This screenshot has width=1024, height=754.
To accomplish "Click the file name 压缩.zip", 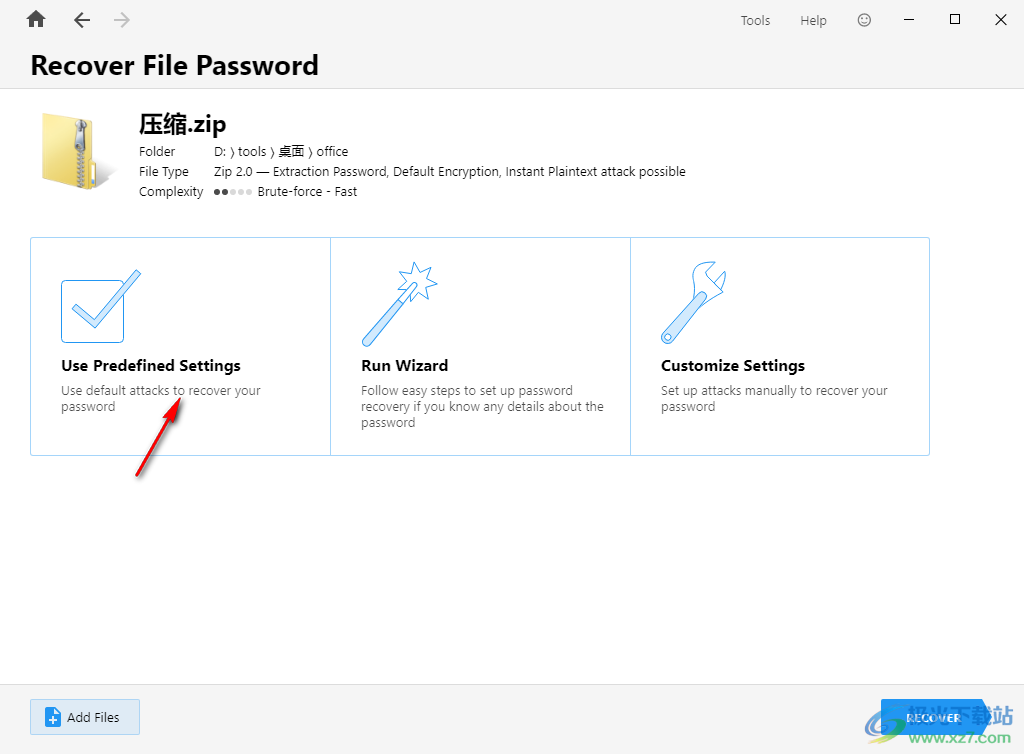I will click(182, 124).
